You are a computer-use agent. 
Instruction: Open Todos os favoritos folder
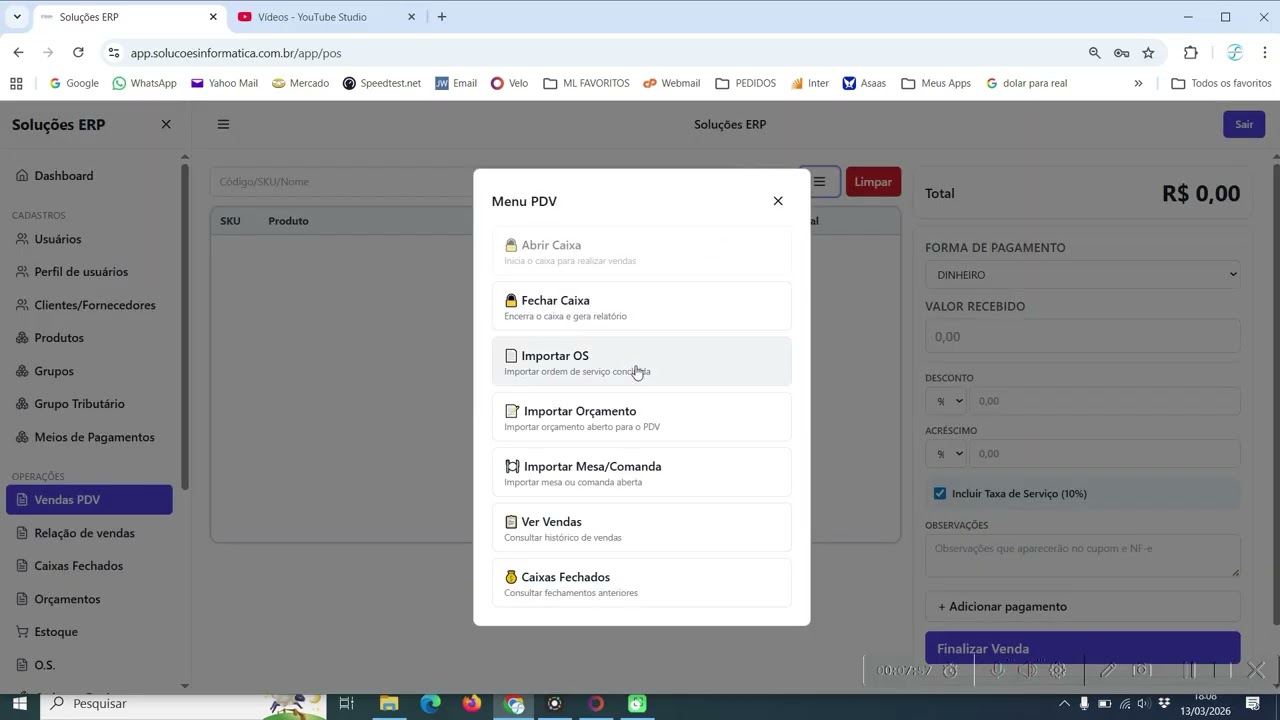point(1221,83)
